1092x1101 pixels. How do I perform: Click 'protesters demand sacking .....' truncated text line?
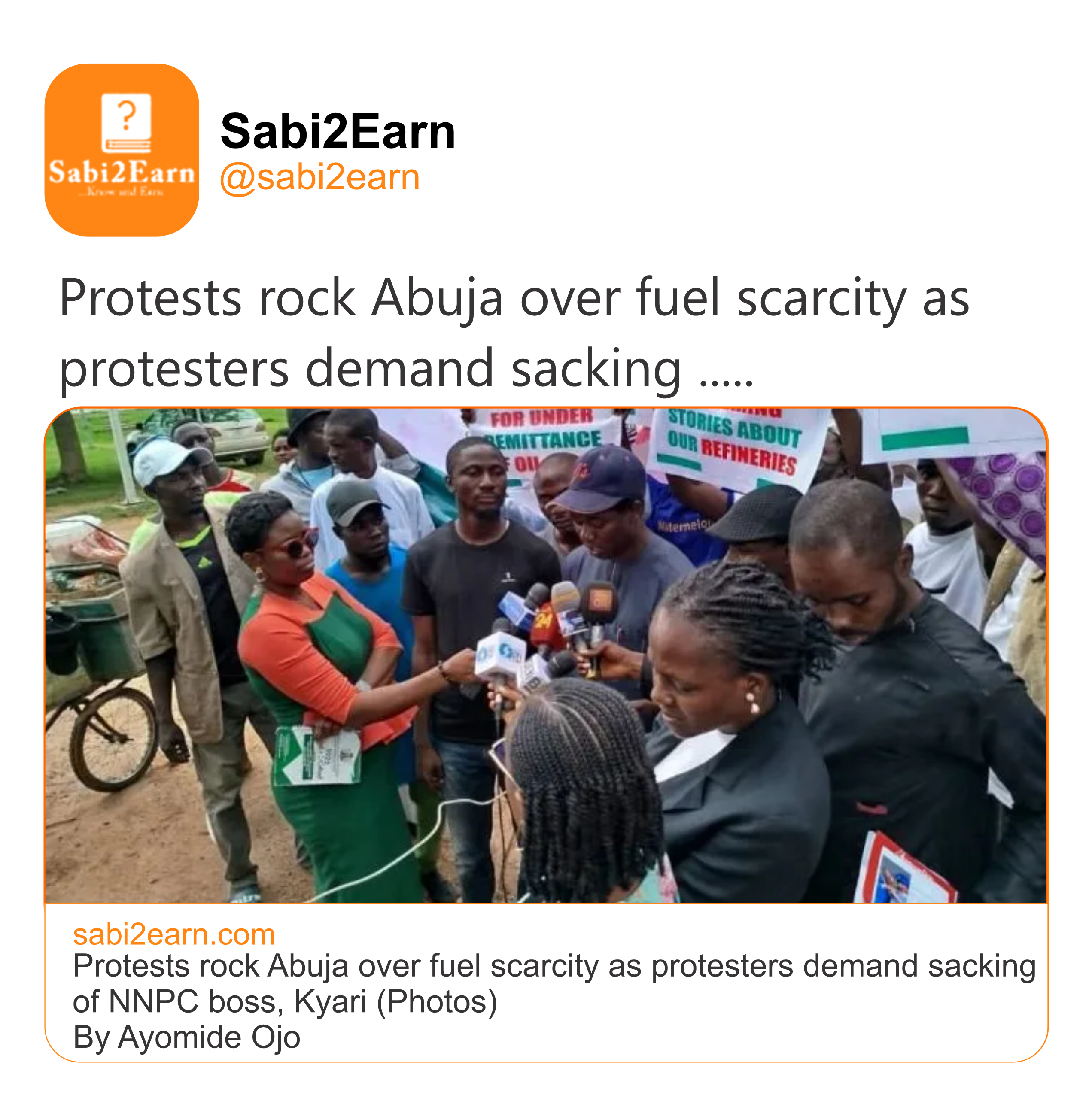pyautogui.click(x=407, y=369)
